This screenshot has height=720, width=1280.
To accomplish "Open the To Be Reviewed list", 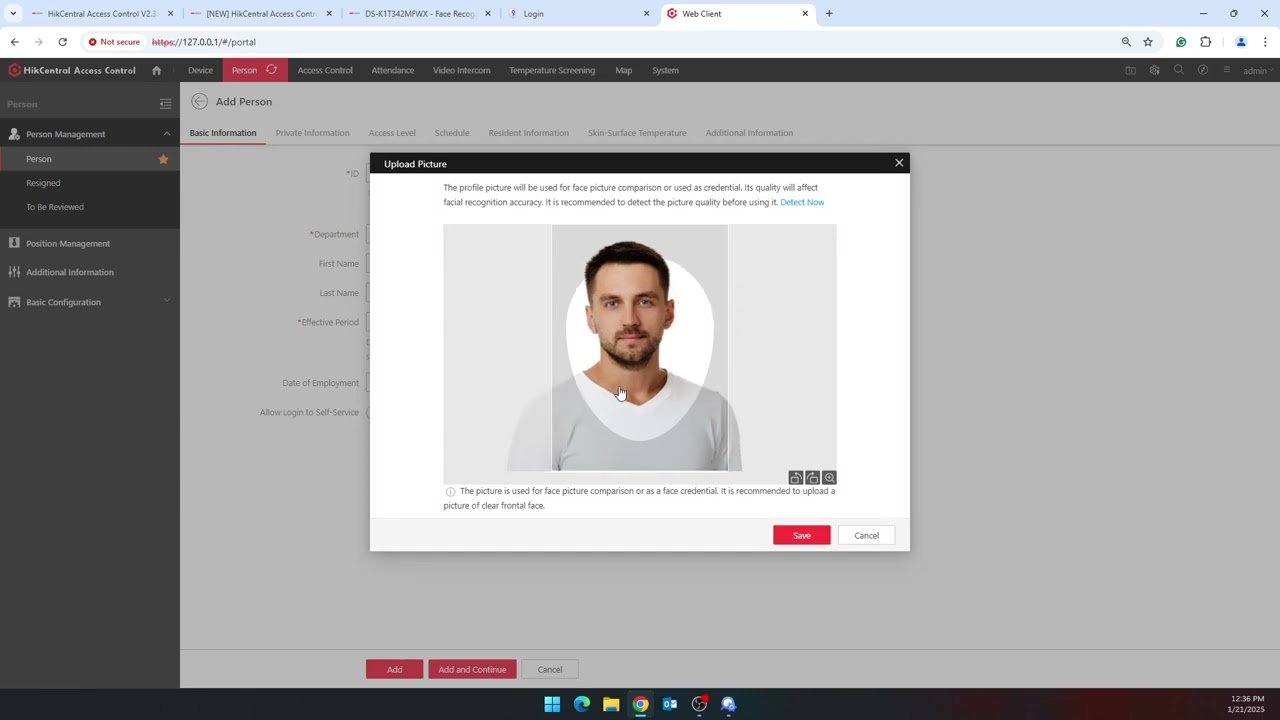I will pos(55,207).
